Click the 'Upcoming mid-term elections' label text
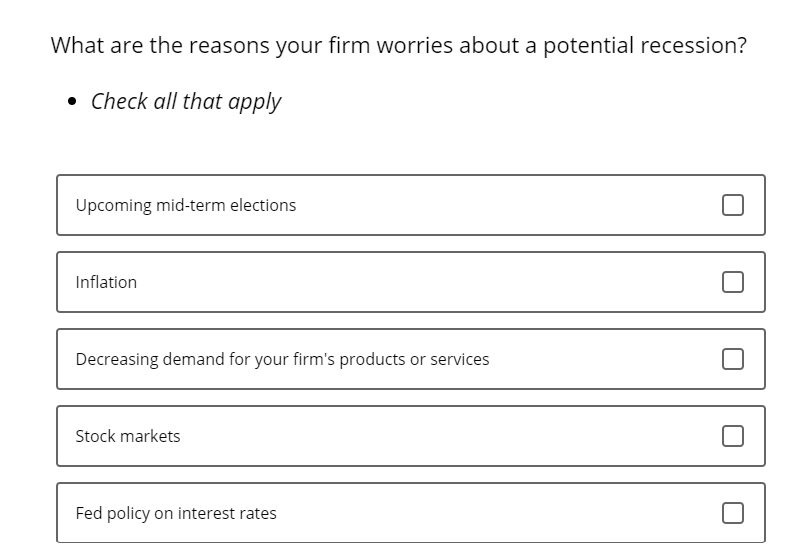Screen dimensions: 807x544 coord(186,205)
